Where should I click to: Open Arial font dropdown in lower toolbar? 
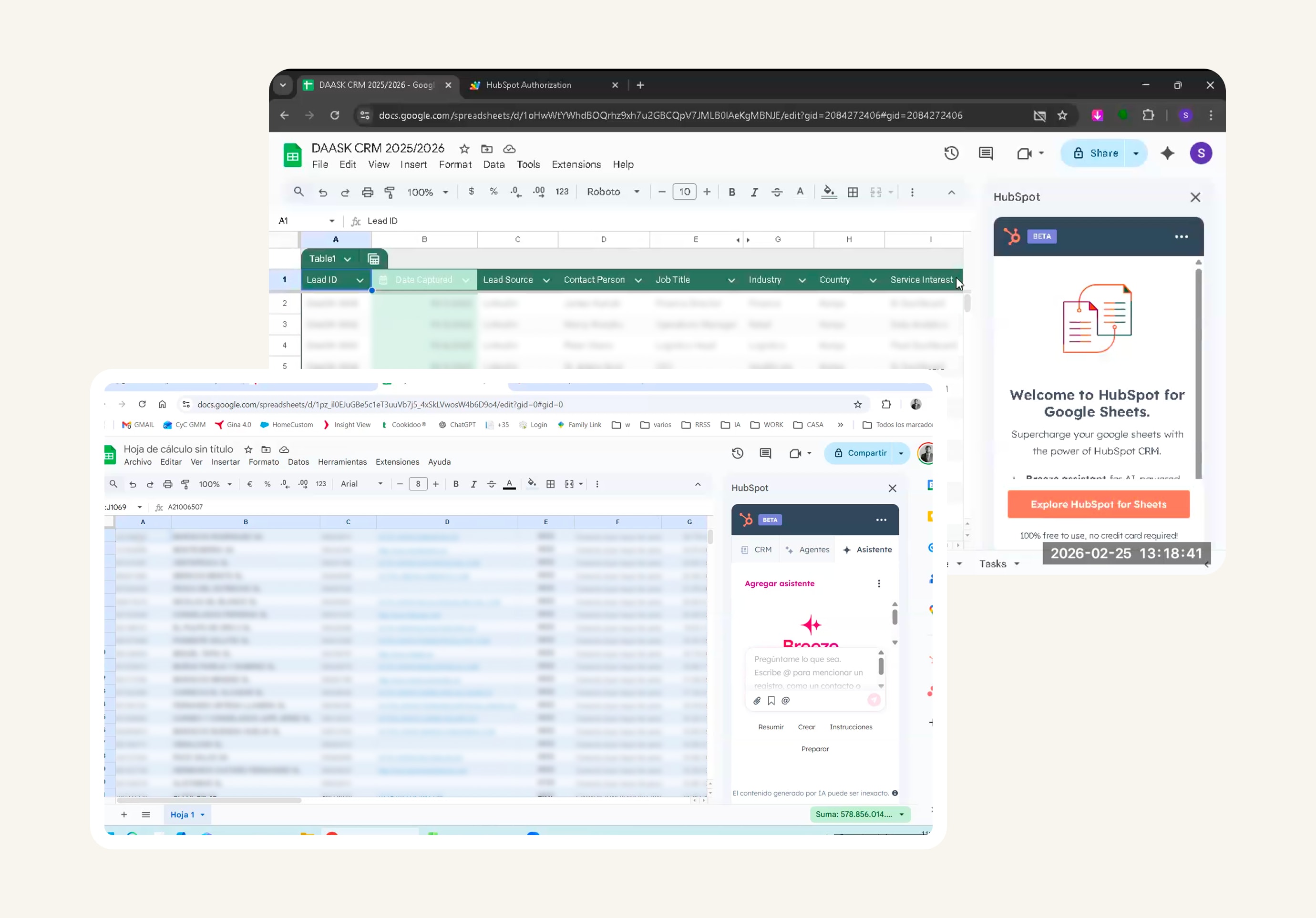tap(362, 484)
